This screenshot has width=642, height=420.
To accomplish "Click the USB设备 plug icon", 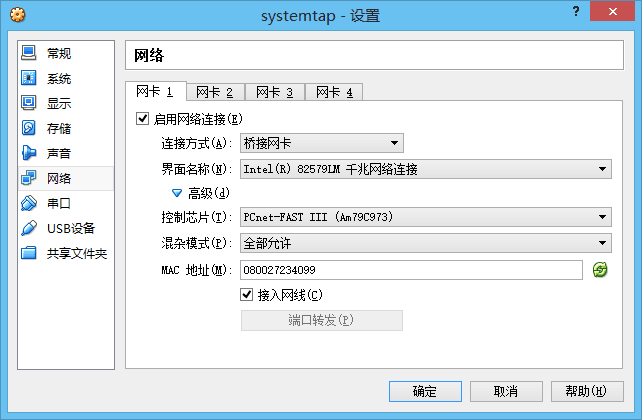I will [x=29, y=228].
